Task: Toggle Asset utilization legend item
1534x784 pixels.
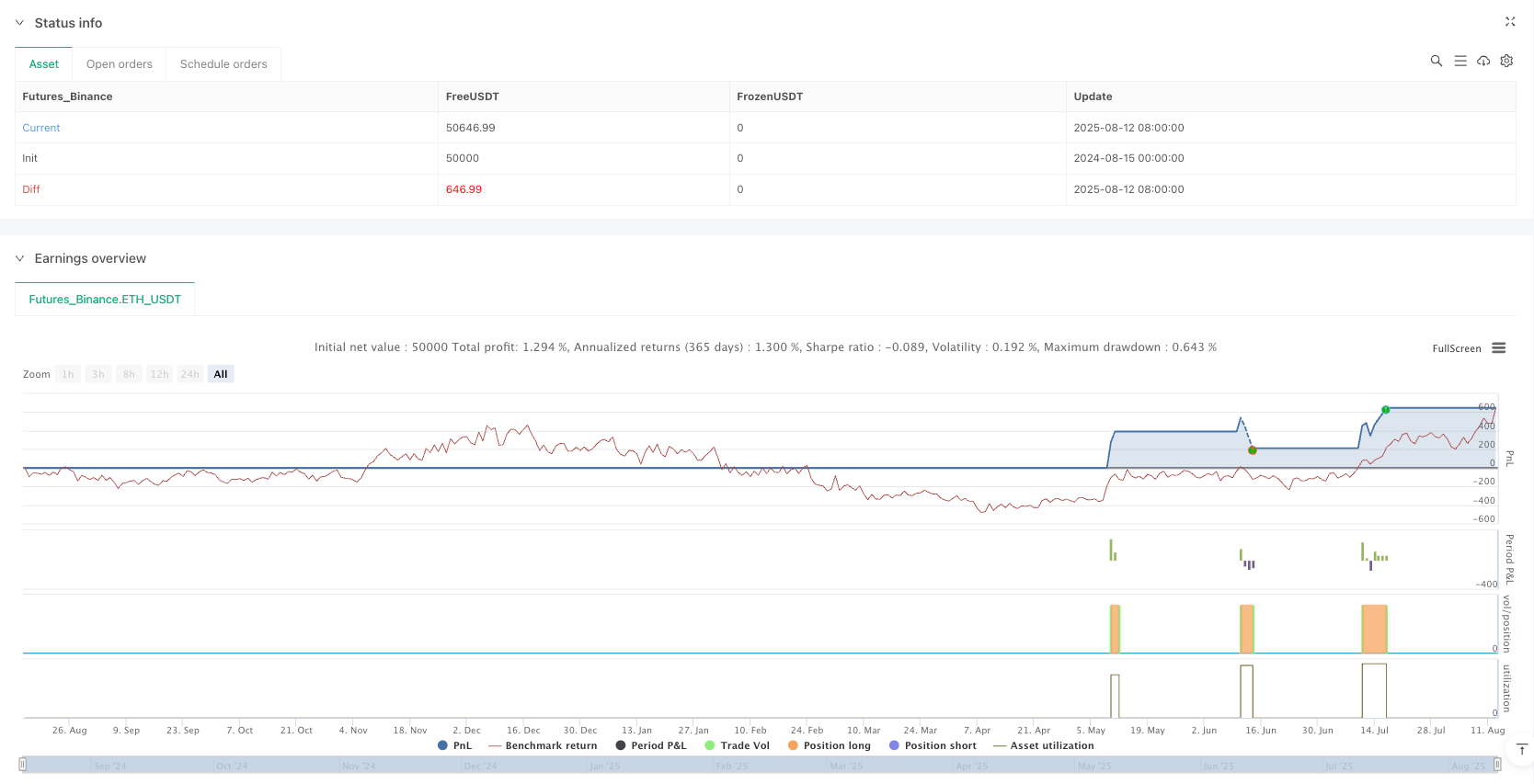Action: coord(1044,745)
